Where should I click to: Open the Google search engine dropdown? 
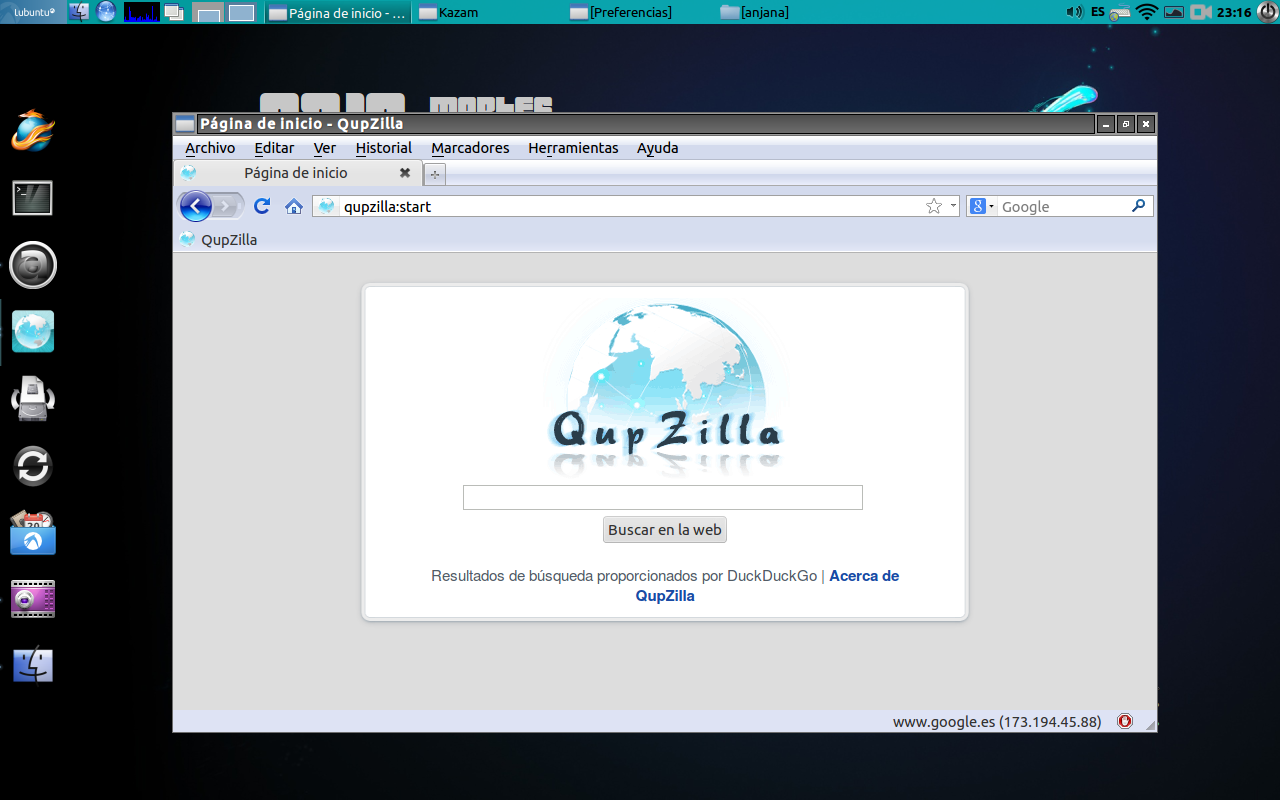(983, 206)
